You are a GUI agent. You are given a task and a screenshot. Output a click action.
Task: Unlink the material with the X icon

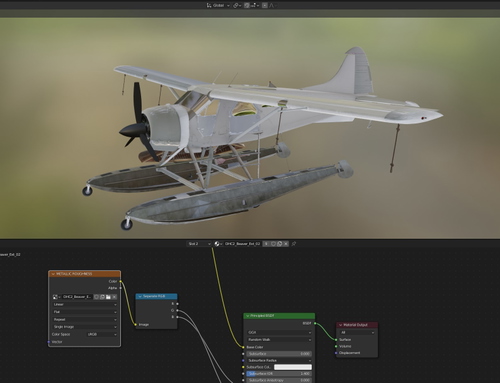point(286,244)
